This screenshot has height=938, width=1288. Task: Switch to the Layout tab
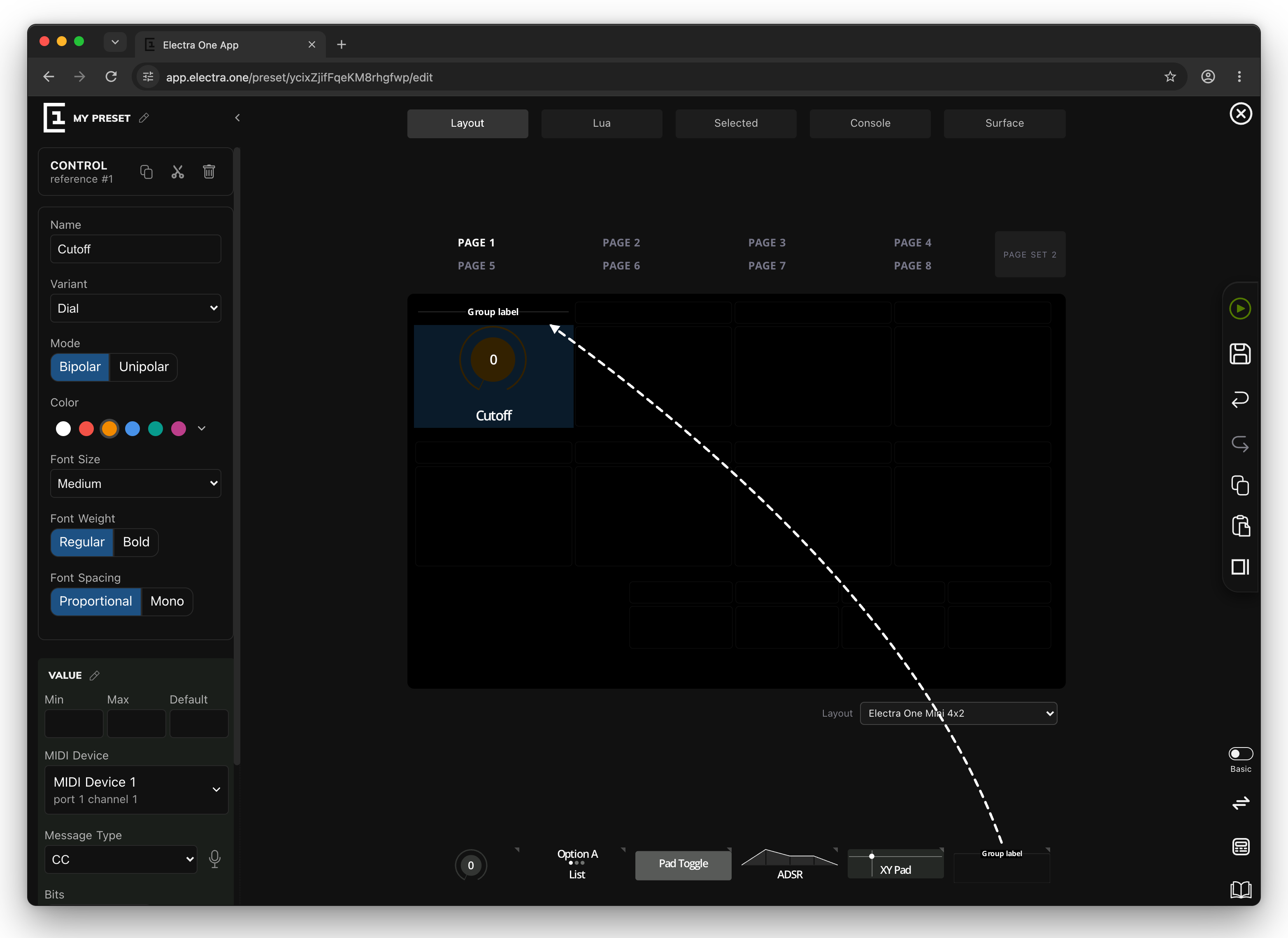(x=467, y=123)
